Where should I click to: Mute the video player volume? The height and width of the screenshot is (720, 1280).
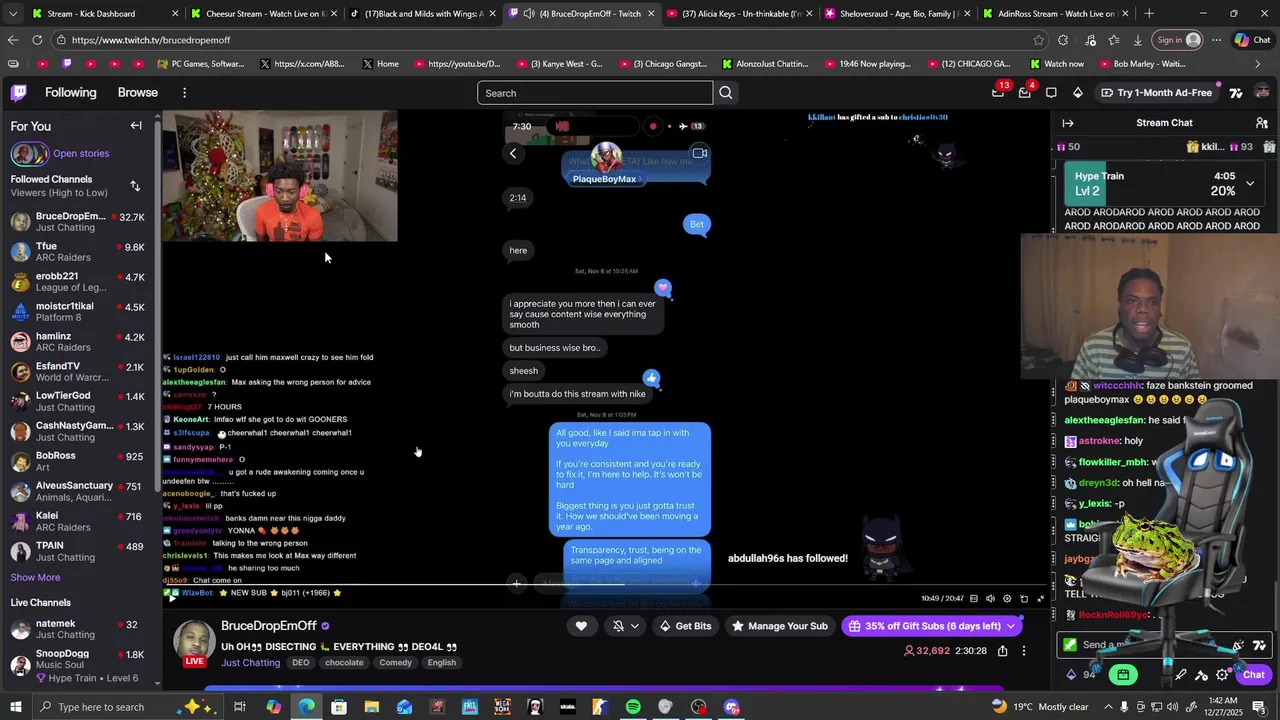point(990,599)
